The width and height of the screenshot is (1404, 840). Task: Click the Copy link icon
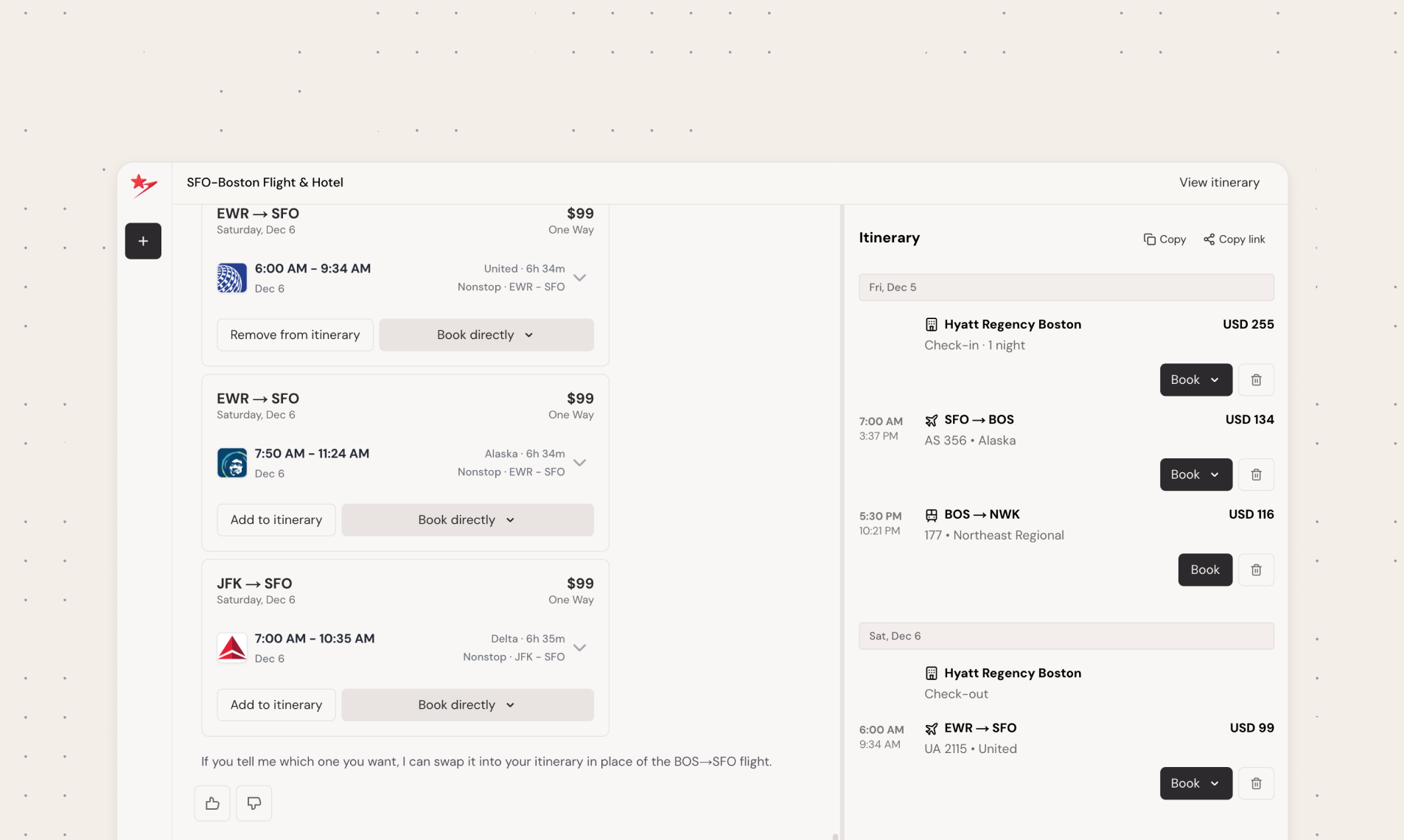coord(1234,239)
